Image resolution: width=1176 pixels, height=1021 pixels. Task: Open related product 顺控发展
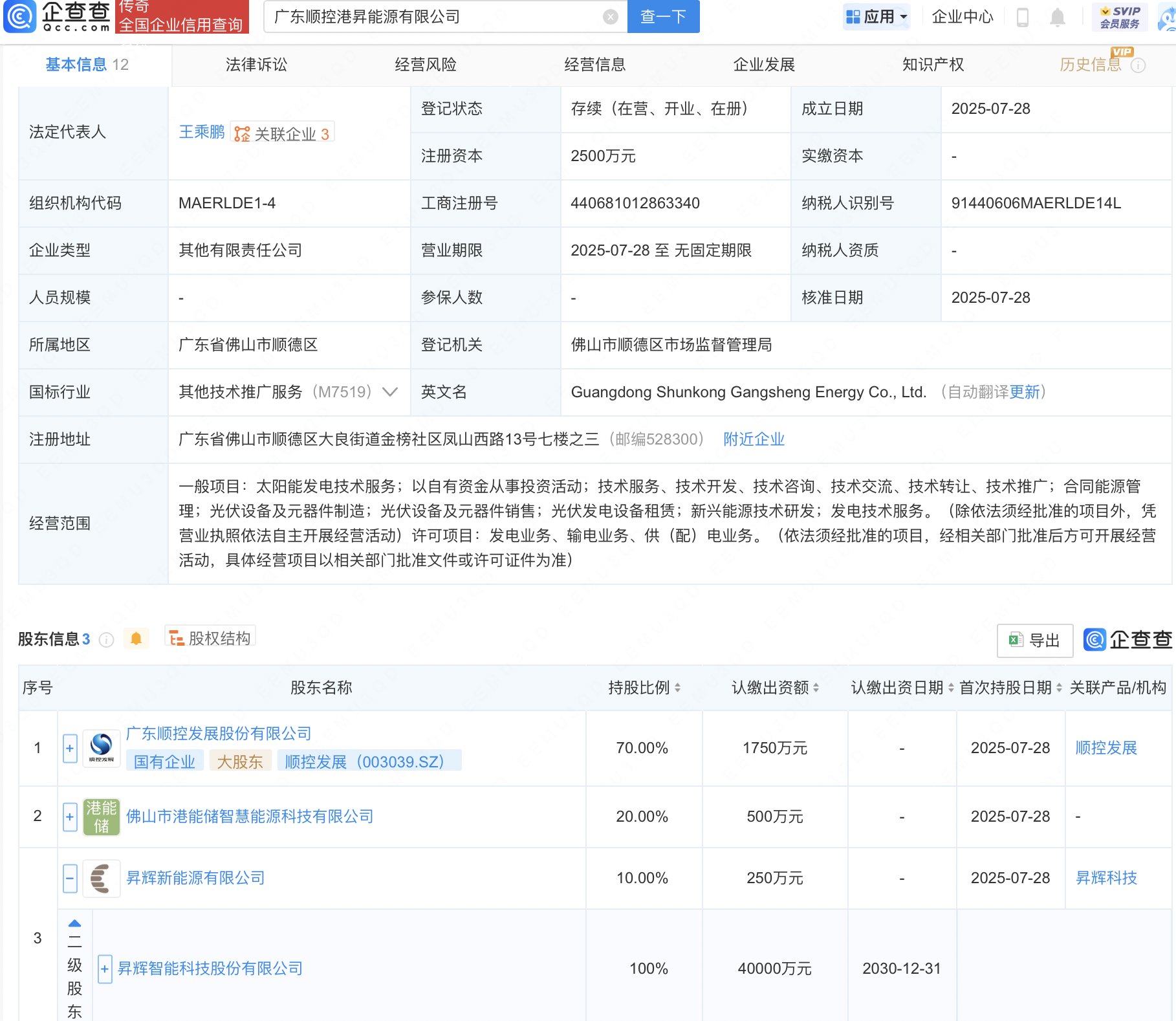1106,748
